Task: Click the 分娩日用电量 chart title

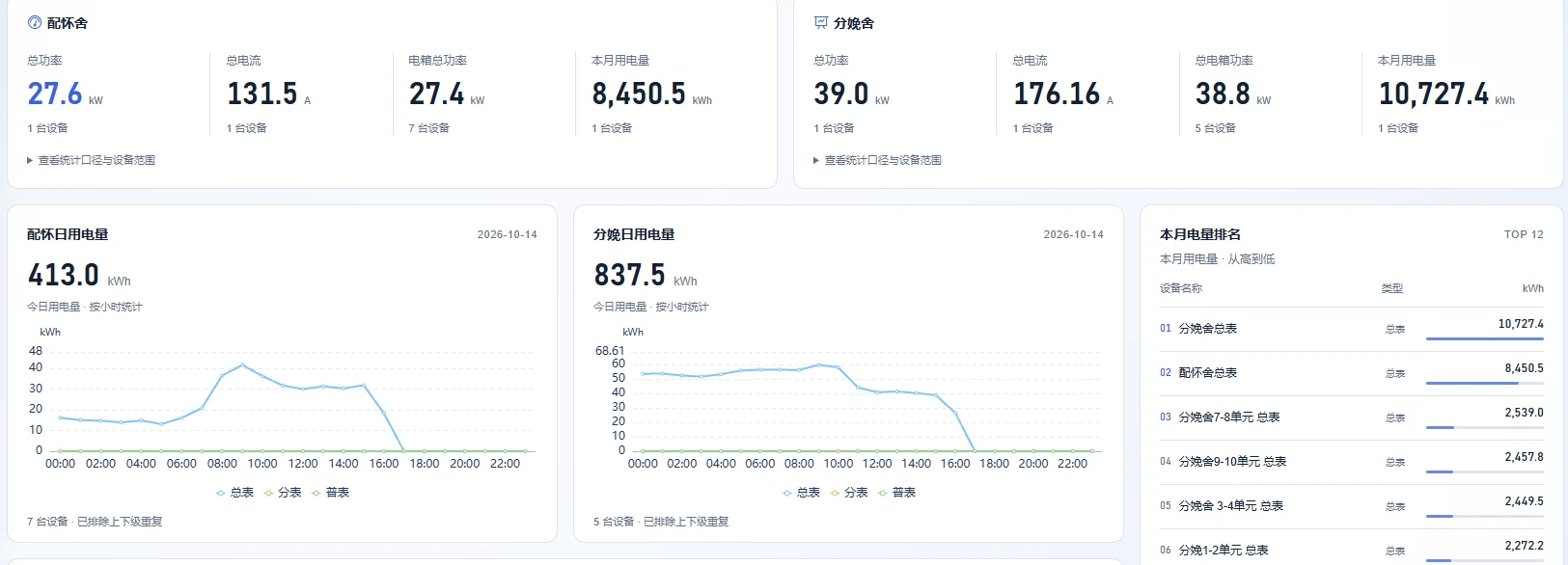Action: pyautogui.click(x=634, y=234)
